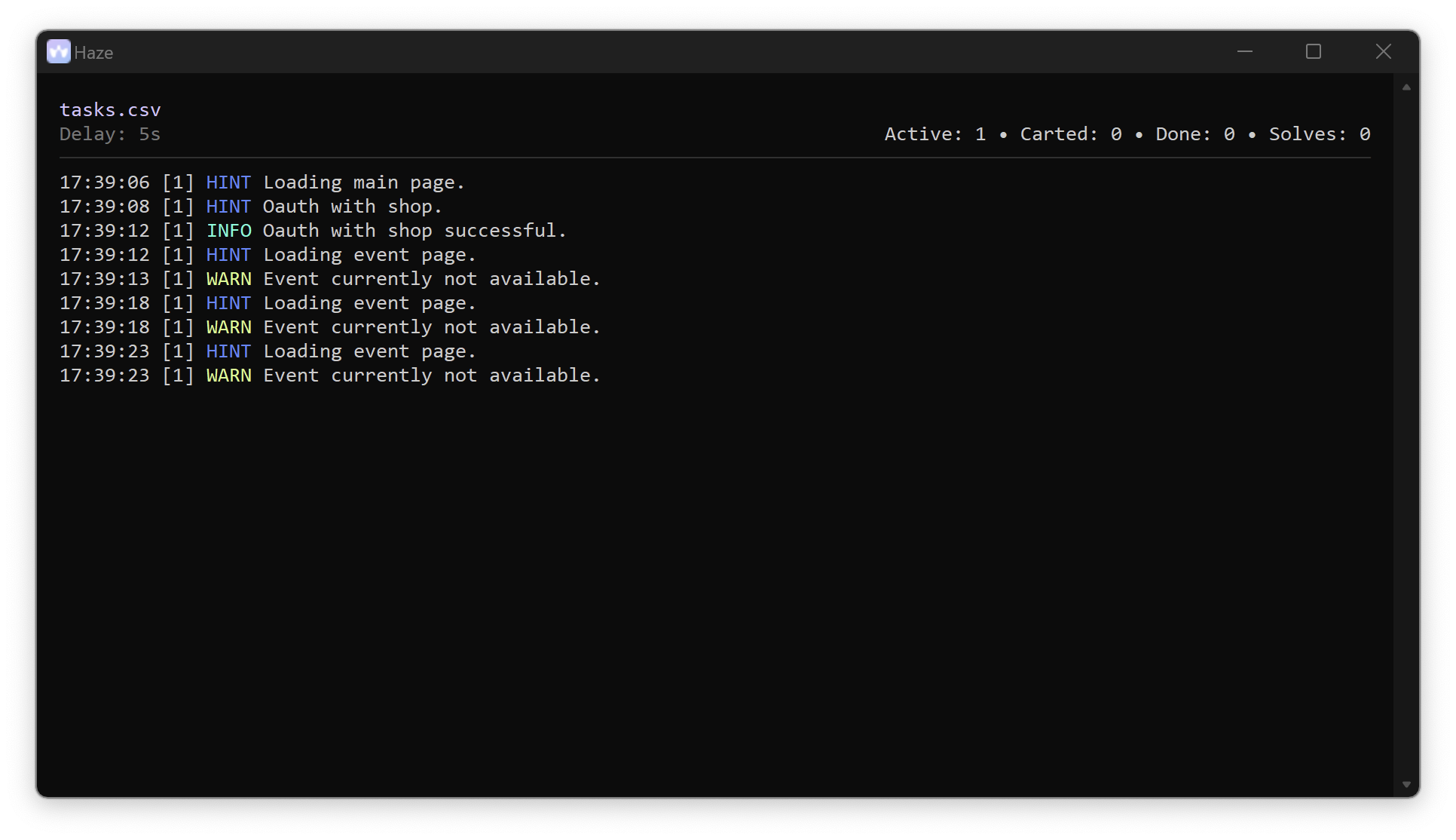
Task: Select the 17:39:18 WARN Event not available line
Action: (330, 327)
